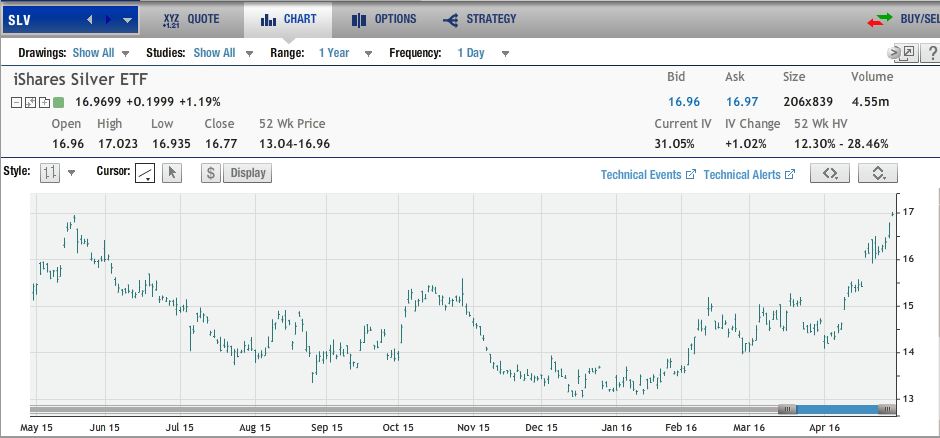Open the Technical Alerts link
The width and height of the screenshot is (940, 438).
point(749,174)
